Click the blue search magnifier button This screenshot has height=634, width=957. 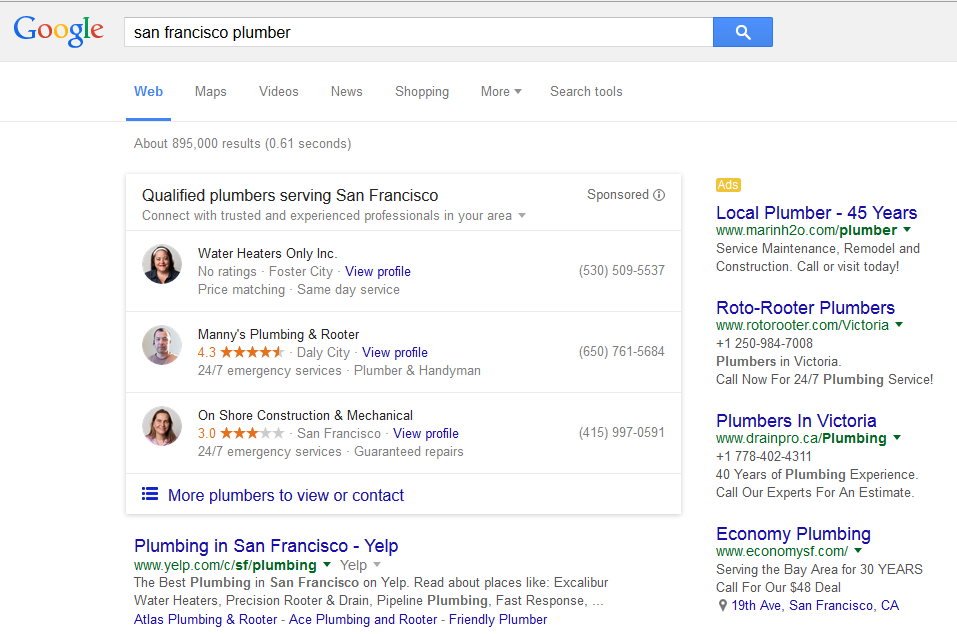pyautogui.click(x=742, y=32)
